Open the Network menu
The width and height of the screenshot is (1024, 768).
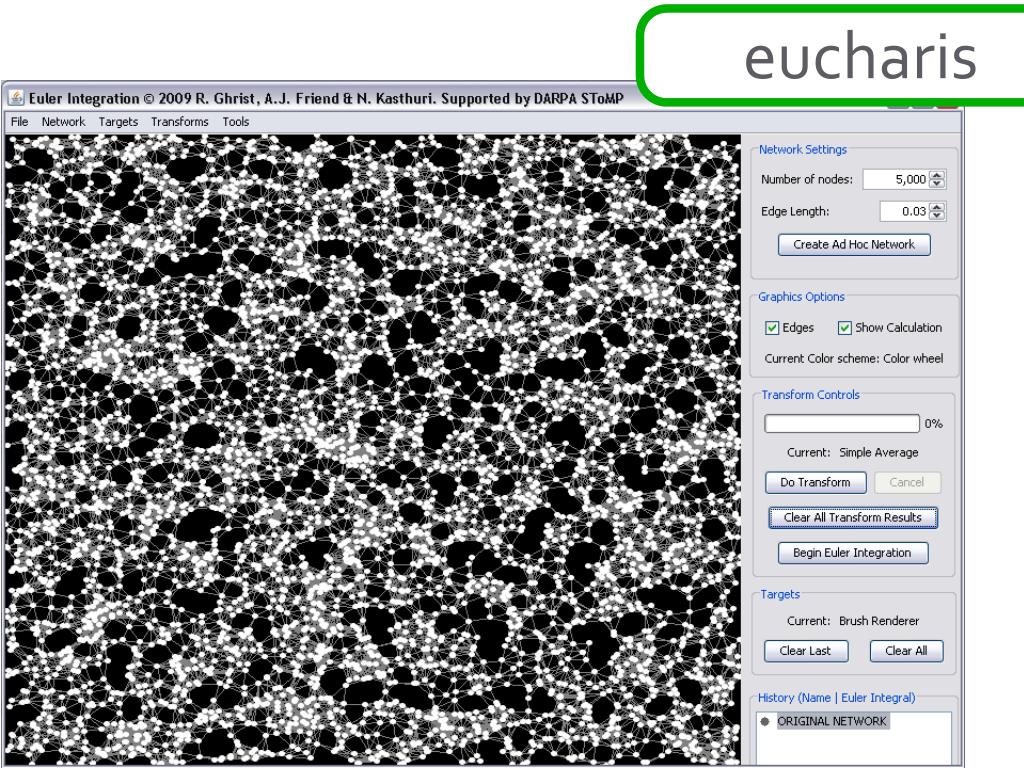coord(63,121)
